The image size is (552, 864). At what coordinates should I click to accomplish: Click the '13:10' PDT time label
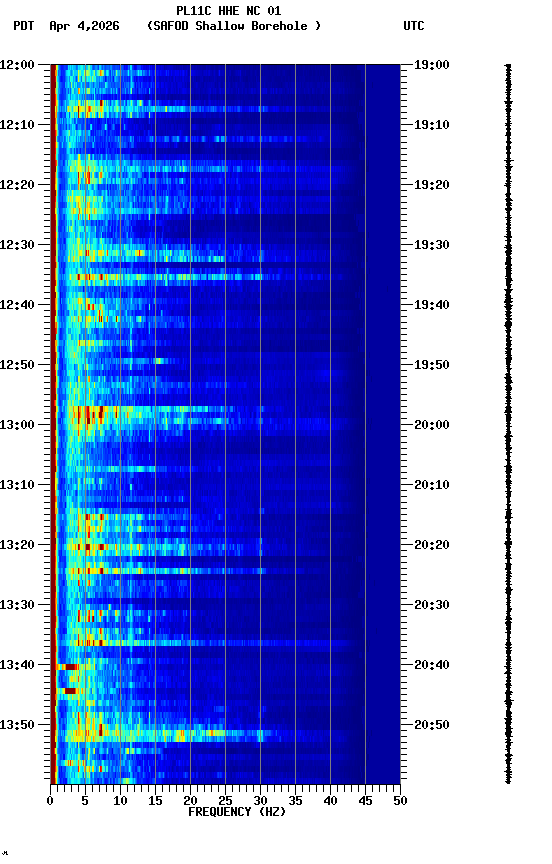tap(17, 485)
